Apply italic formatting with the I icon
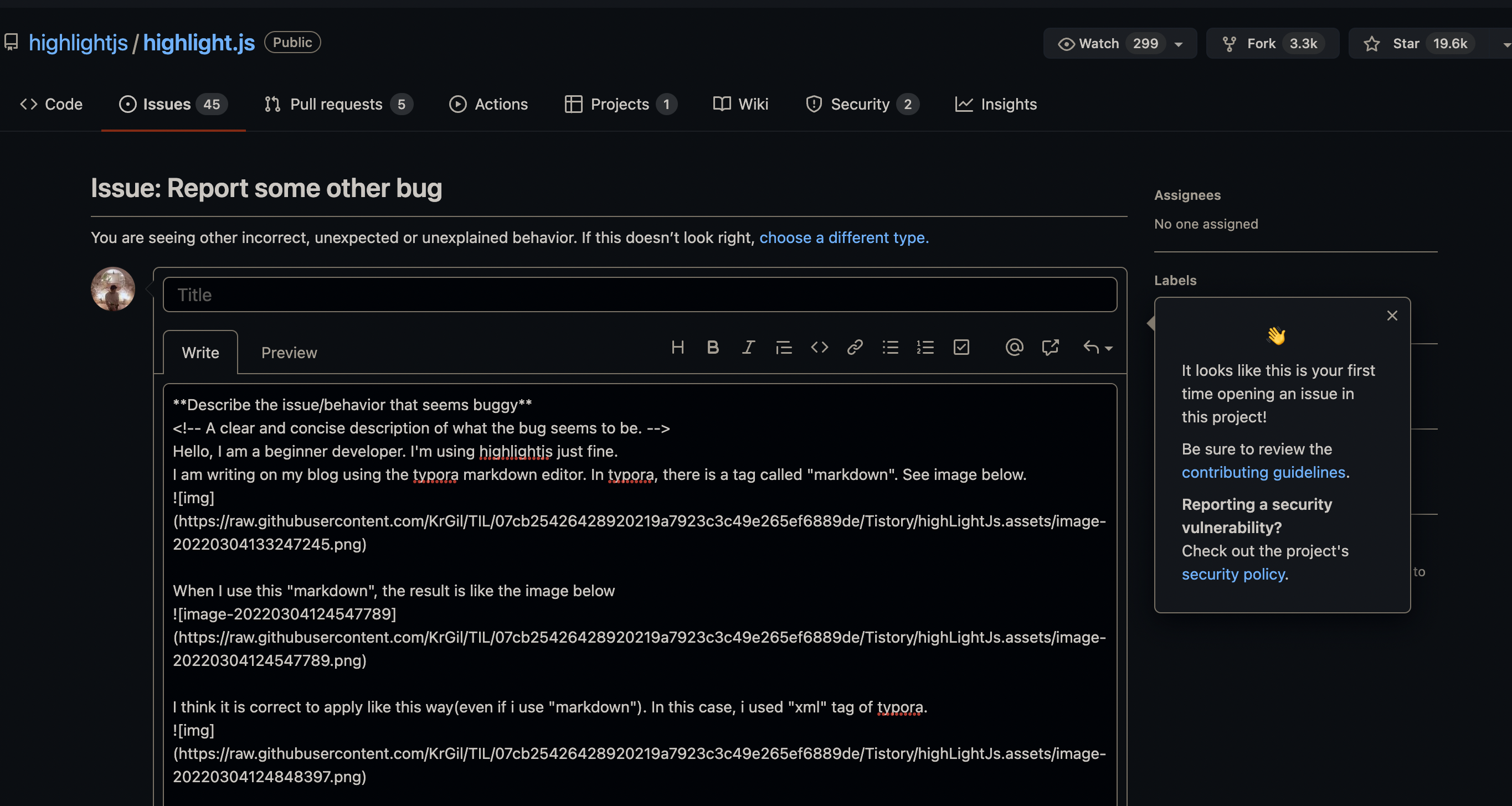Screen dimensions: 1512x806 pos(748,348)
